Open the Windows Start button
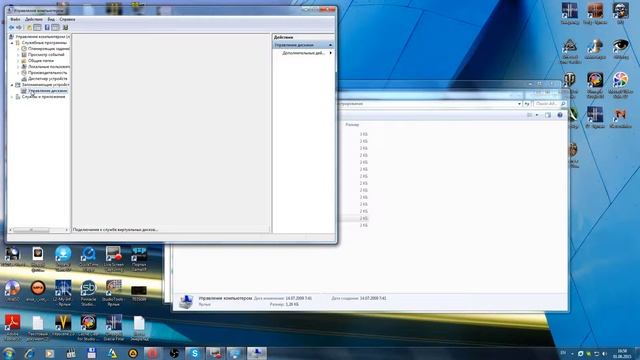The image size is (640, 360). tap(9, 353)
